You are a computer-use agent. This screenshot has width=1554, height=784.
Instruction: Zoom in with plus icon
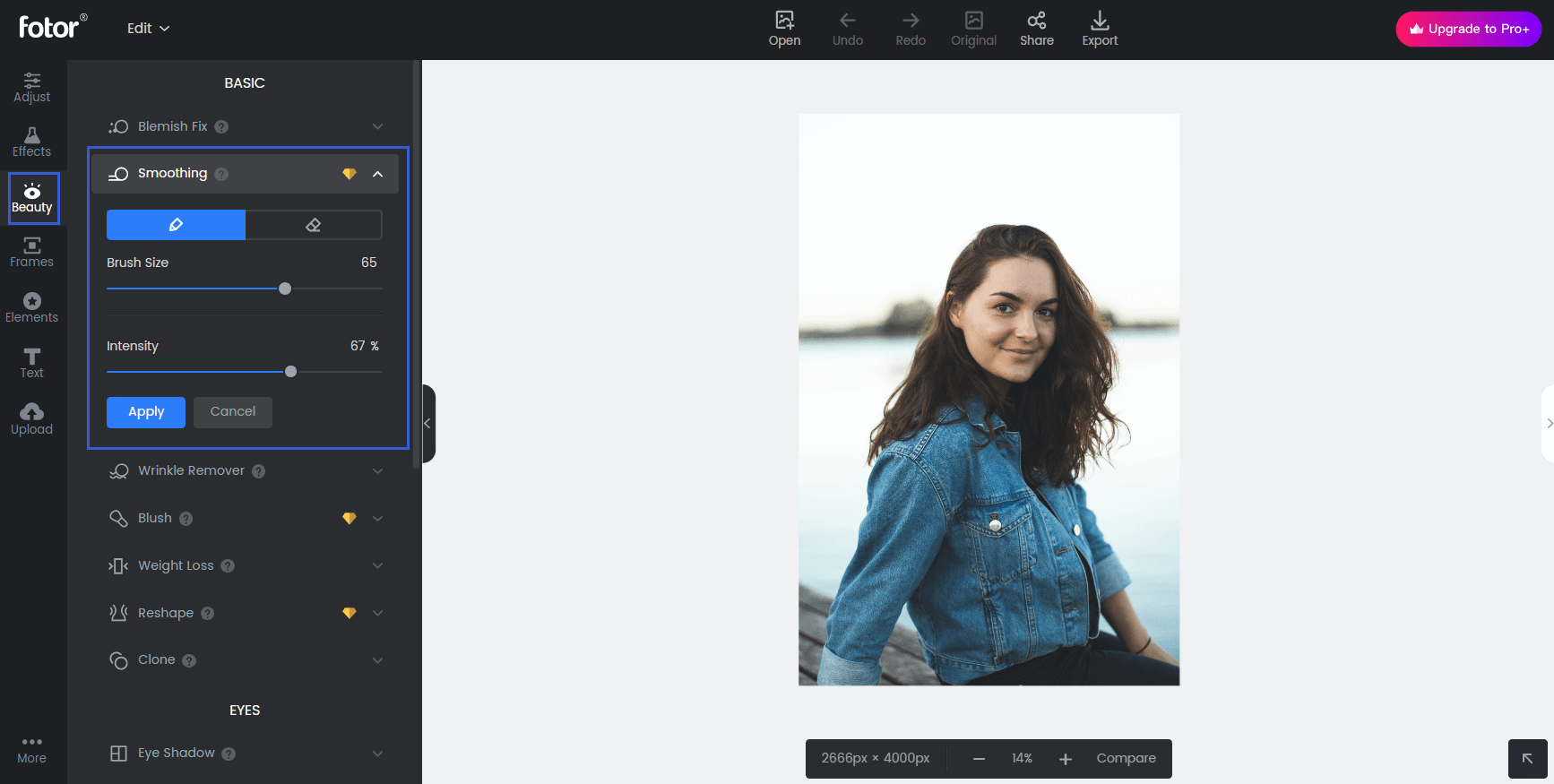1065,759
